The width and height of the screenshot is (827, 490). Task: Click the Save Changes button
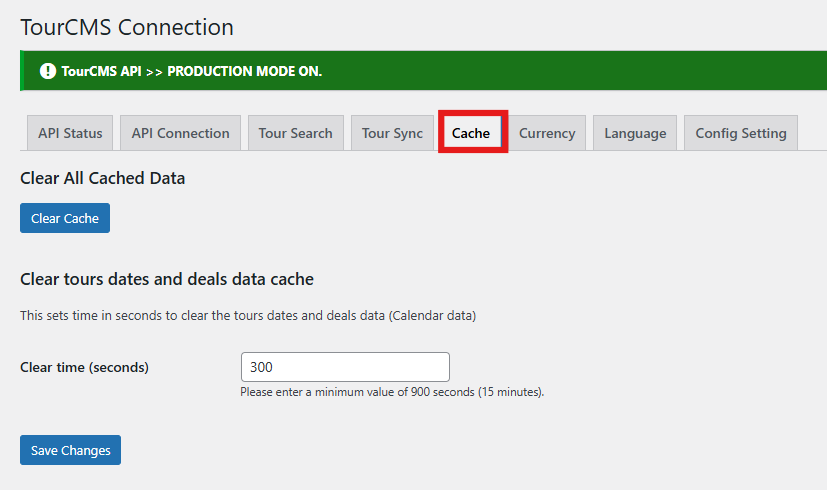[70, 450]
